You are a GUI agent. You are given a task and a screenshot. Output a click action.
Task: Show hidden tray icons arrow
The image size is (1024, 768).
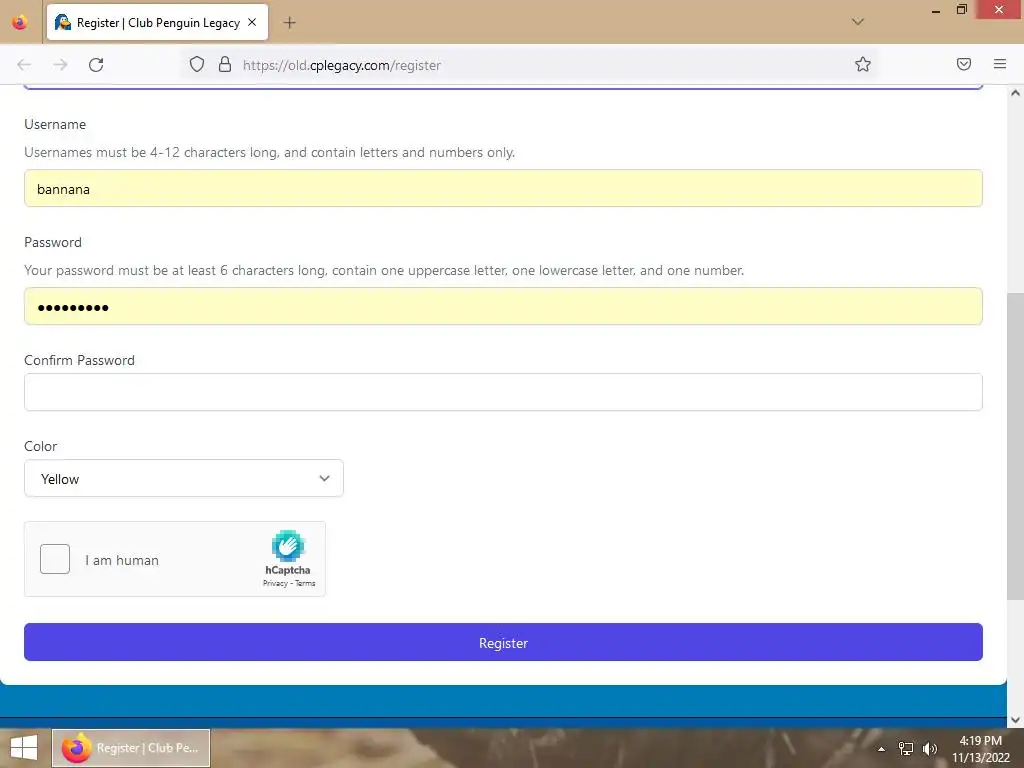pyautogui.click(x=881, y=749)
